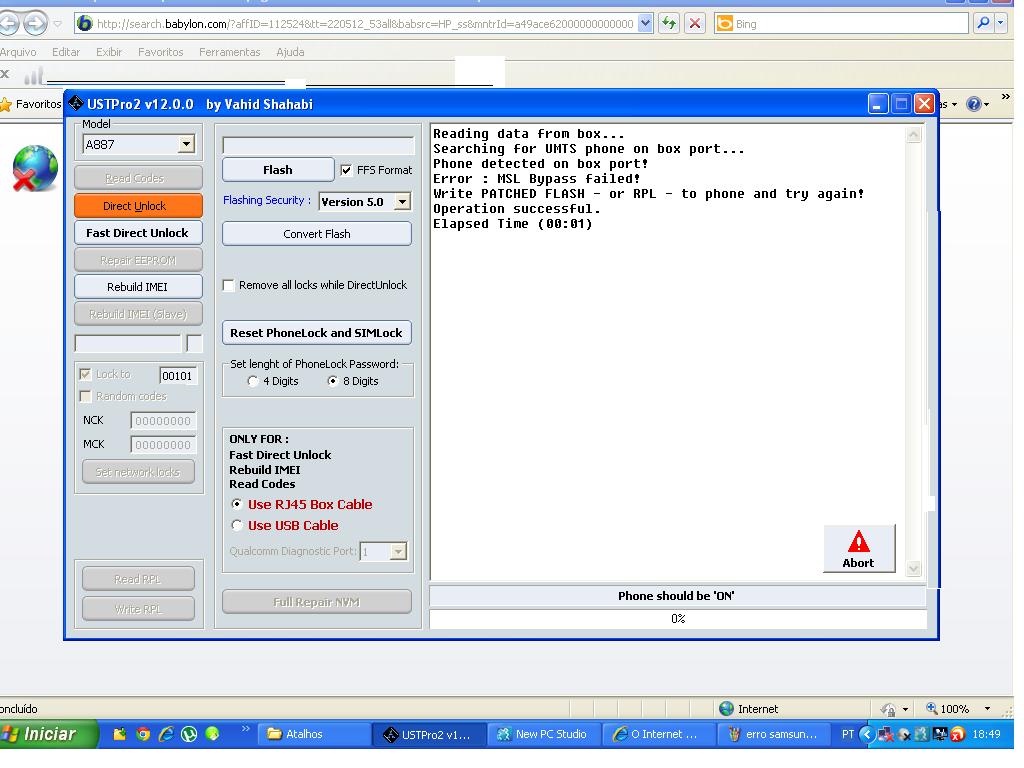Screen dimensions: 1024x768
Task: Click the language indicator PT in taskbar
Action: (x=848, y=734)
